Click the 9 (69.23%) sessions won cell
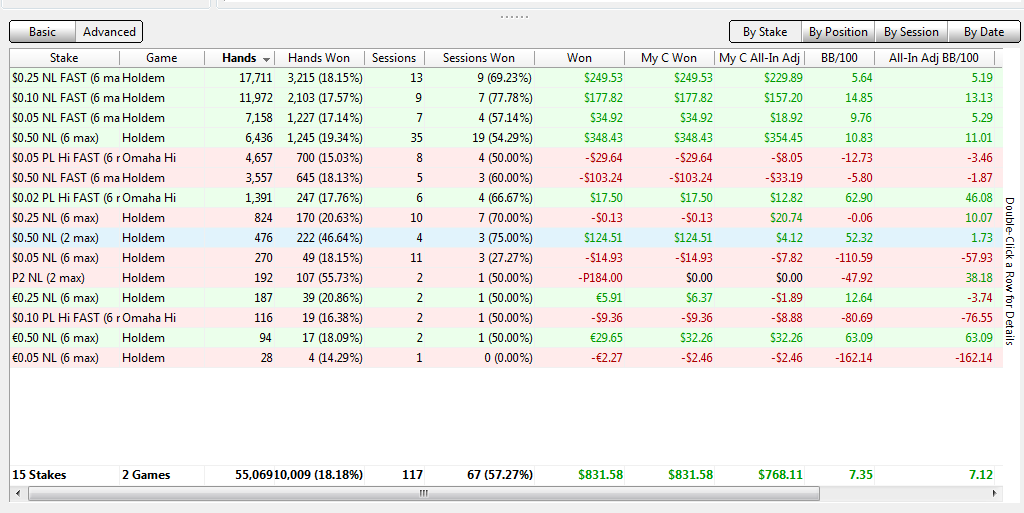Image resolution: width=1024 pixels, height=513 pixels. tap(504, 78)
